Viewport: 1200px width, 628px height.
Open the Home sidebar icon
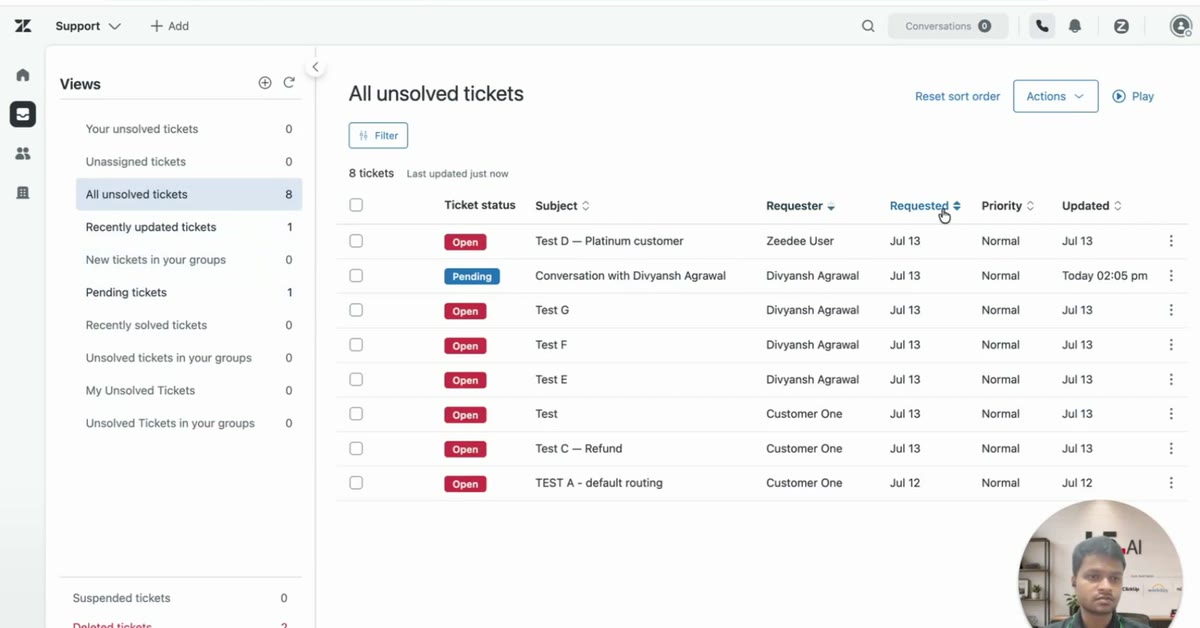(23, 75)
